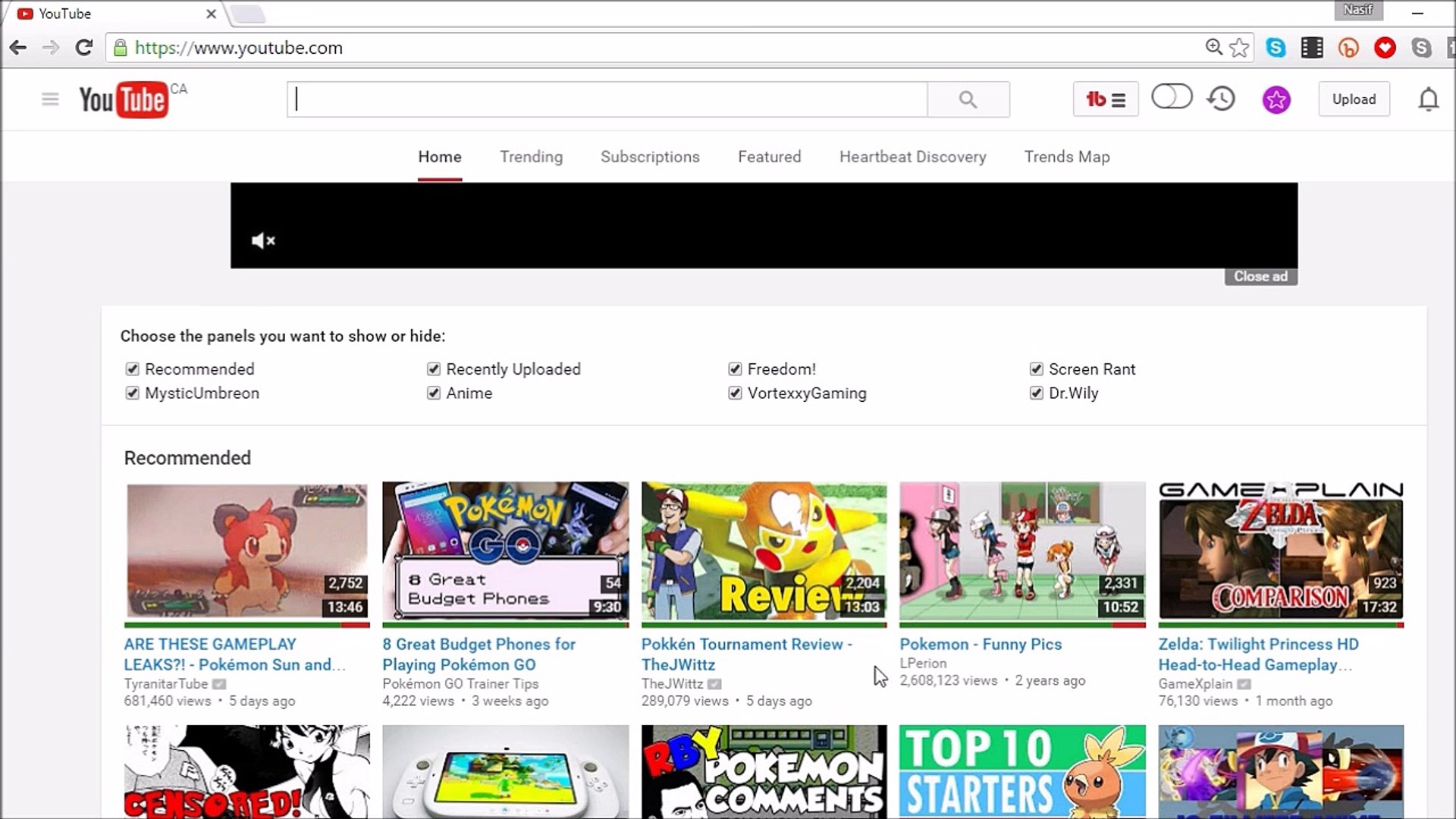Open the Pokkén Tournament Review thumbnail
Viewport: 1456px width, 819px height.
pos(764,552)
